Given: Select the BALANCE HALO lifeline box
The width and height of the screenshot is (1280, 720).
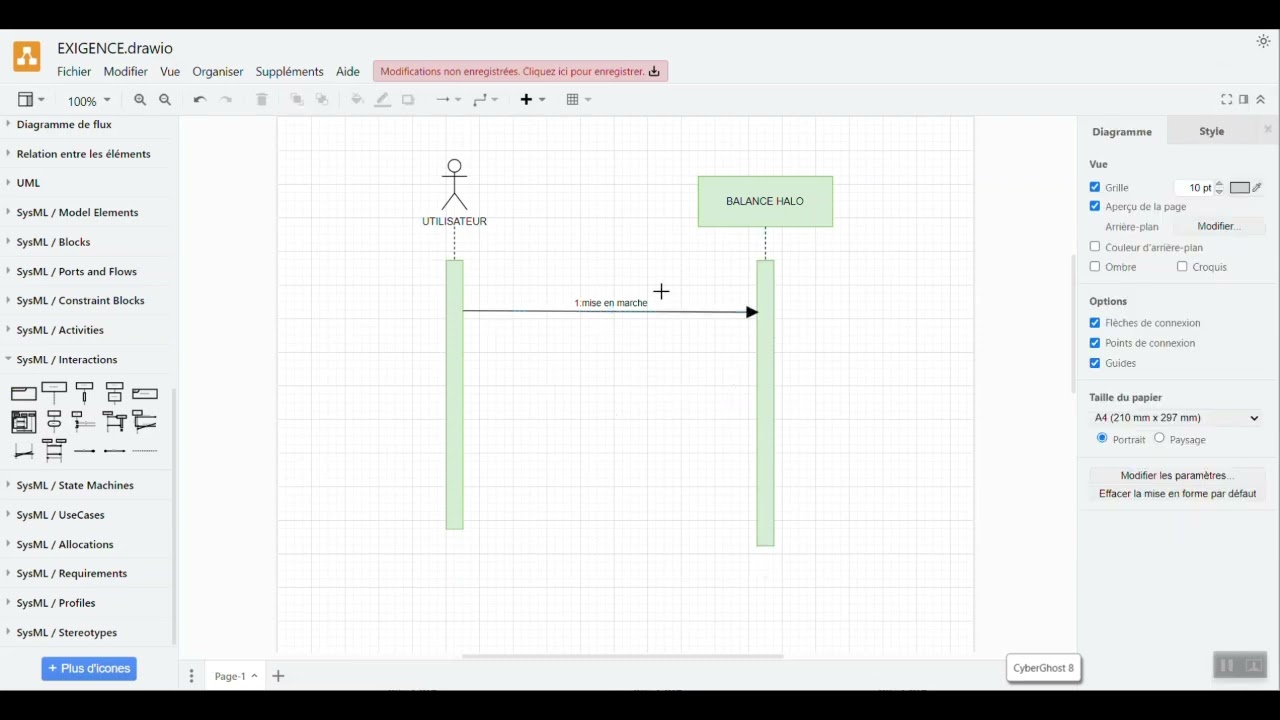Looking at the screenshot, I should (766, 202).
